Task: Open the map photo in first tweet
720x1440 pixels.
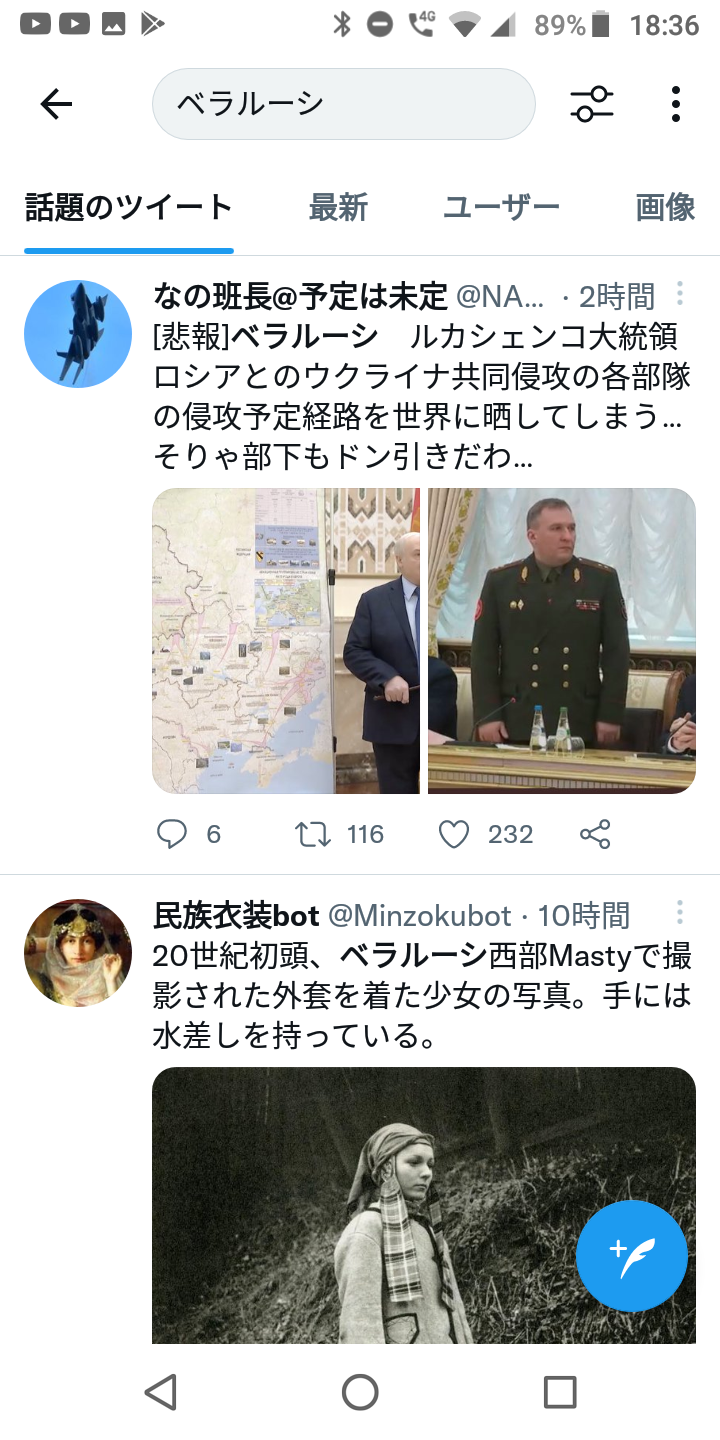Action: 286,641
